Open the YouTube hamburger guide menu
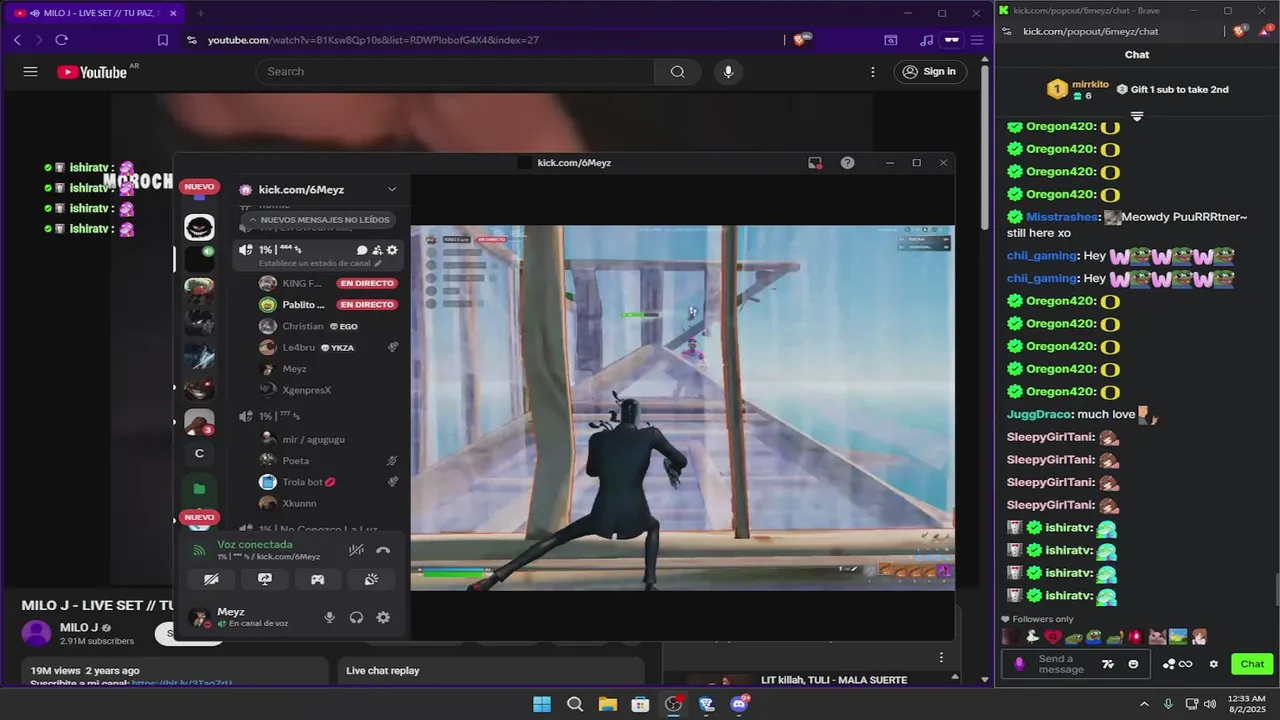The width and height of the screenshot is (1280, 720). pyautogui.click(x=30, y=72)
